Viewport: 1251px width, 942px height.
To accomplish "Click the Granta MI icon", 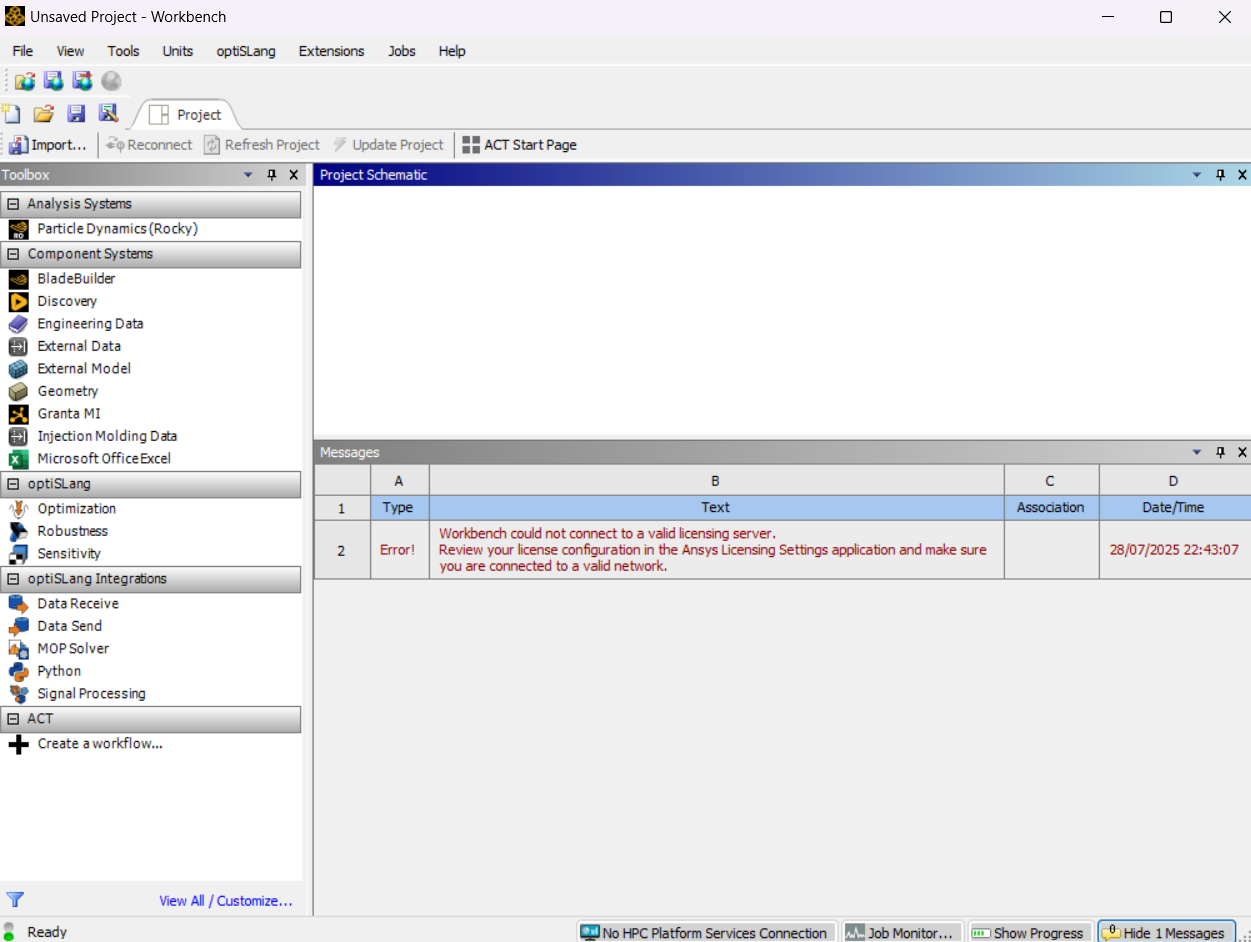I will pos(18,414).
